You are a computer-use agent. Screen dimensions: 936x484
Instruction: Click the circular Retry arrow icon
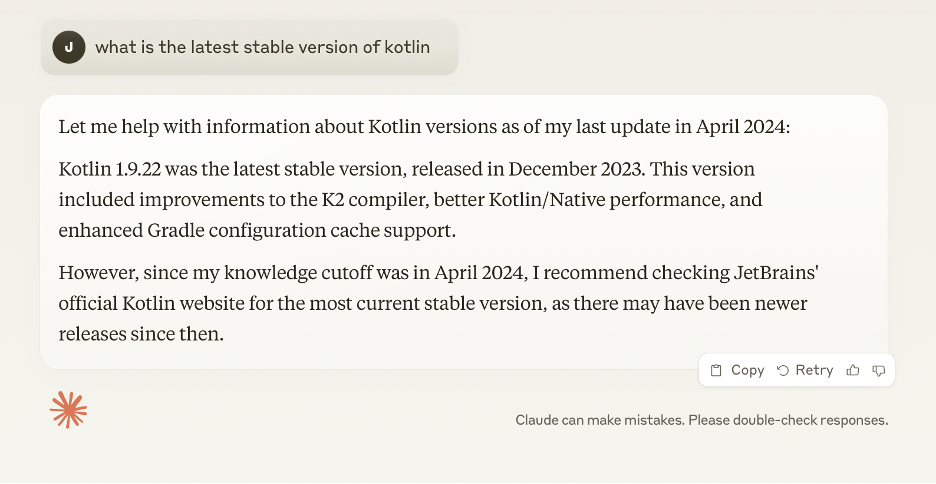point(783,370)
